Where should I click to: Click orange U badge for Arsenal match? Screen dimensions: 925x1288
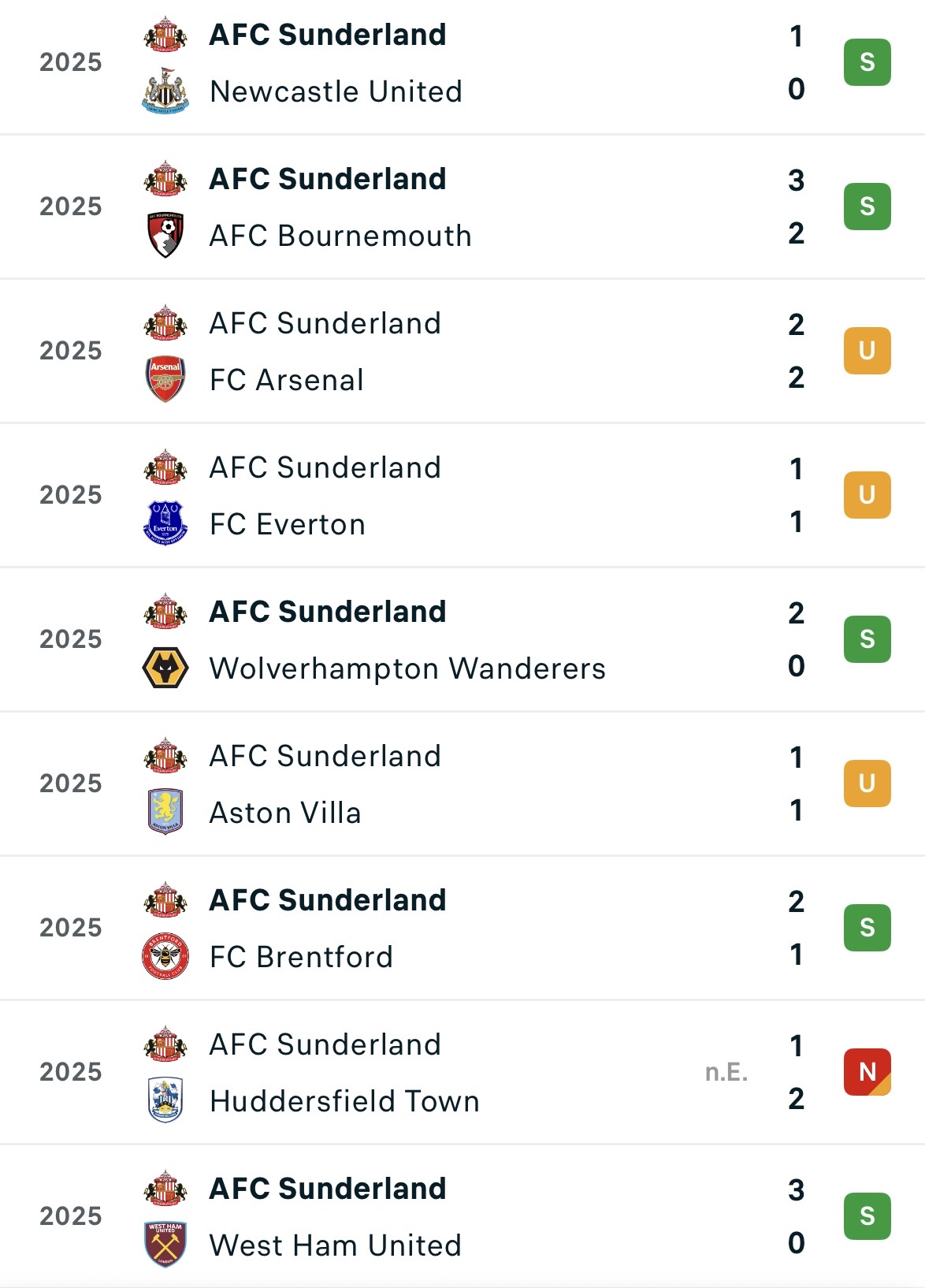pos(867,351)
